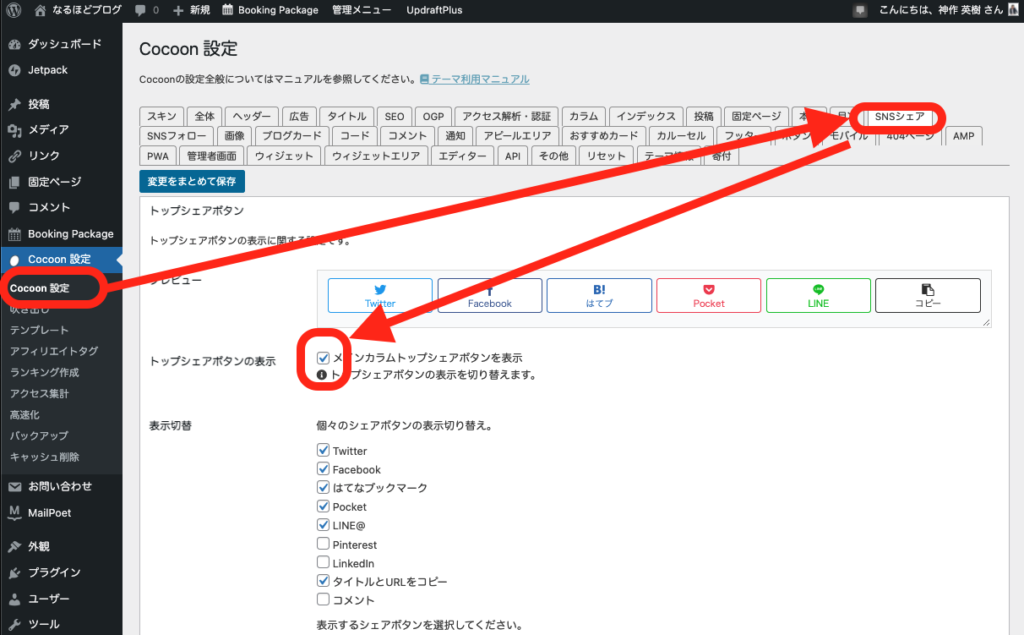Open UpdraftPlus in the admin bar
The image size is (1024, 635).
(x=434, y=10)
